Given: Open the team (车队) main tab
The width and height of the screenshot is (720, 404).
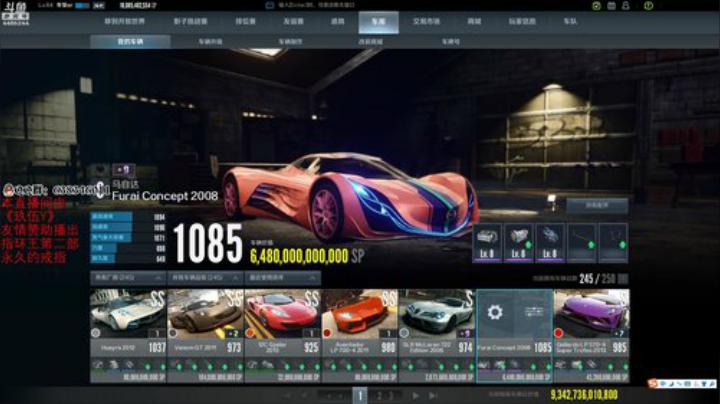Looking at the screenshot, I should (570, 22).
